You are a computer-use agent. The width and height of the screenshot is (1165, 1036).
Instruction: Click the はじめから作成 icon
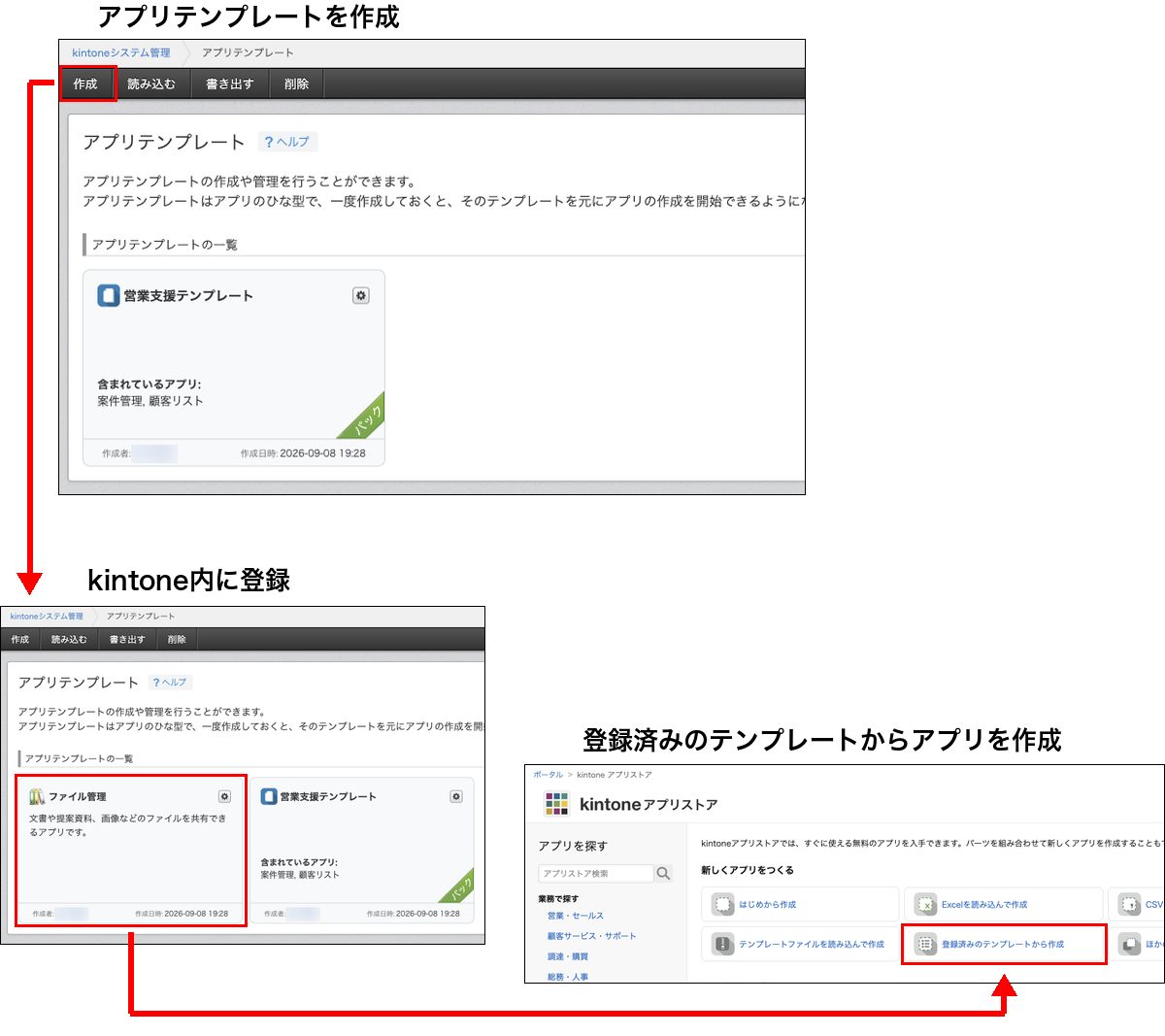[722, 904]
